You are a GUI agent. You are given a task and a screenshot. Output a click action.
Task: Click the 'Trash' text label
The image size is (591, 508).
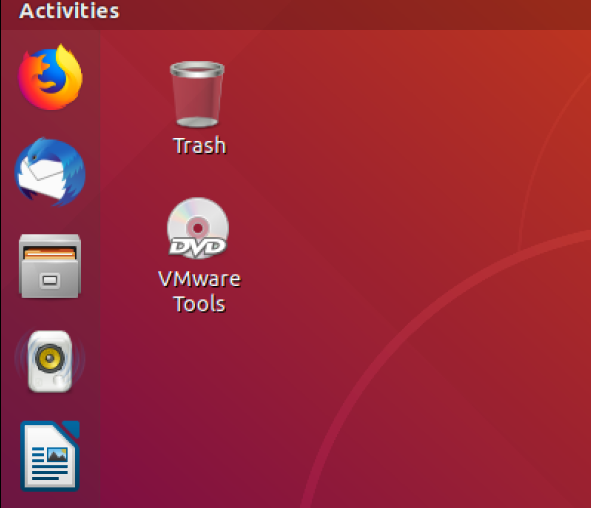[x=200, y=145]
